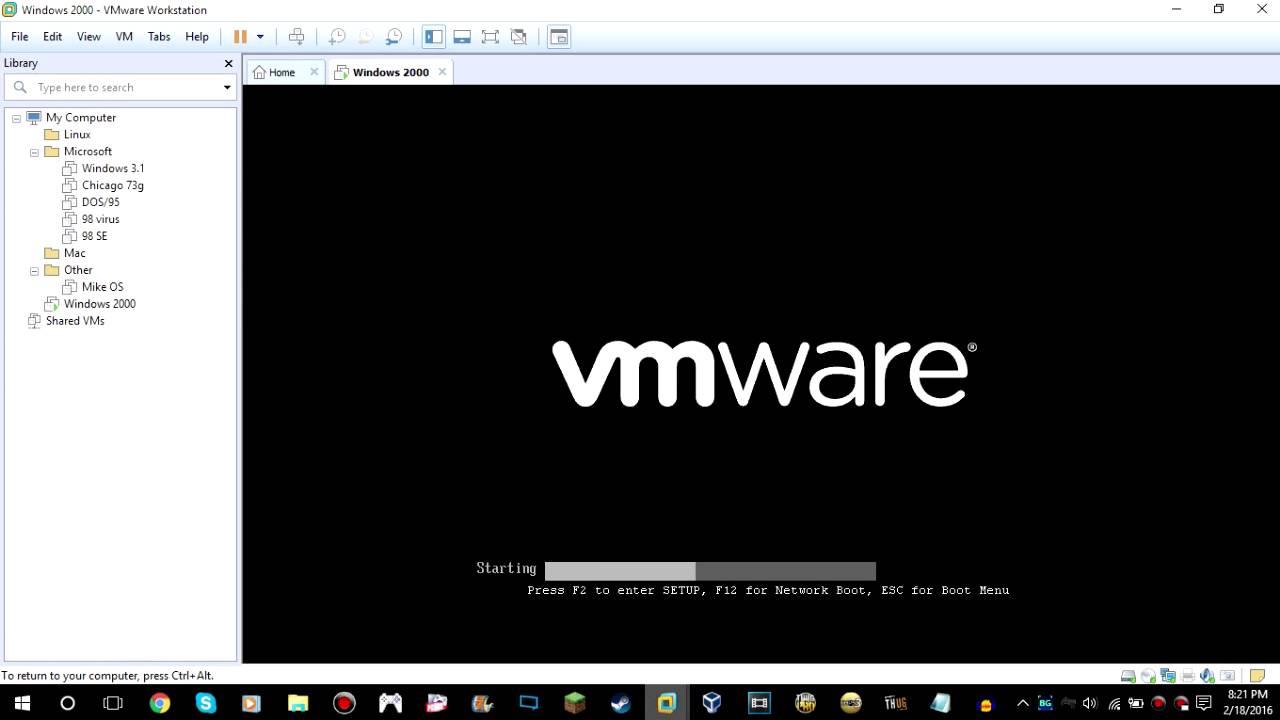Open the File menu
This screenshot has height=720, width=1280.
tap(20, 37)
